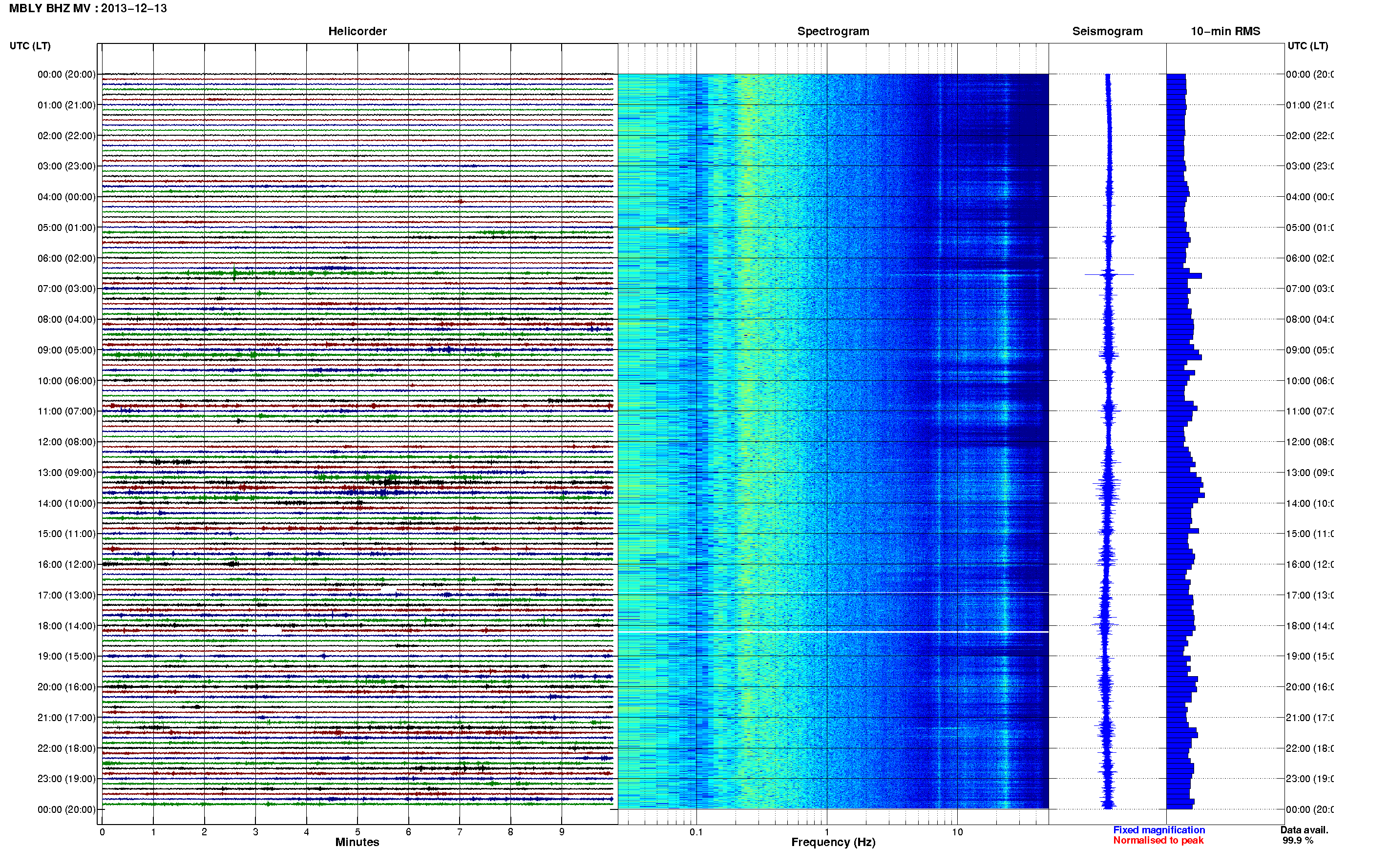
Task: Click left time label 19:00 (15:00)
Action: point(66,656)
